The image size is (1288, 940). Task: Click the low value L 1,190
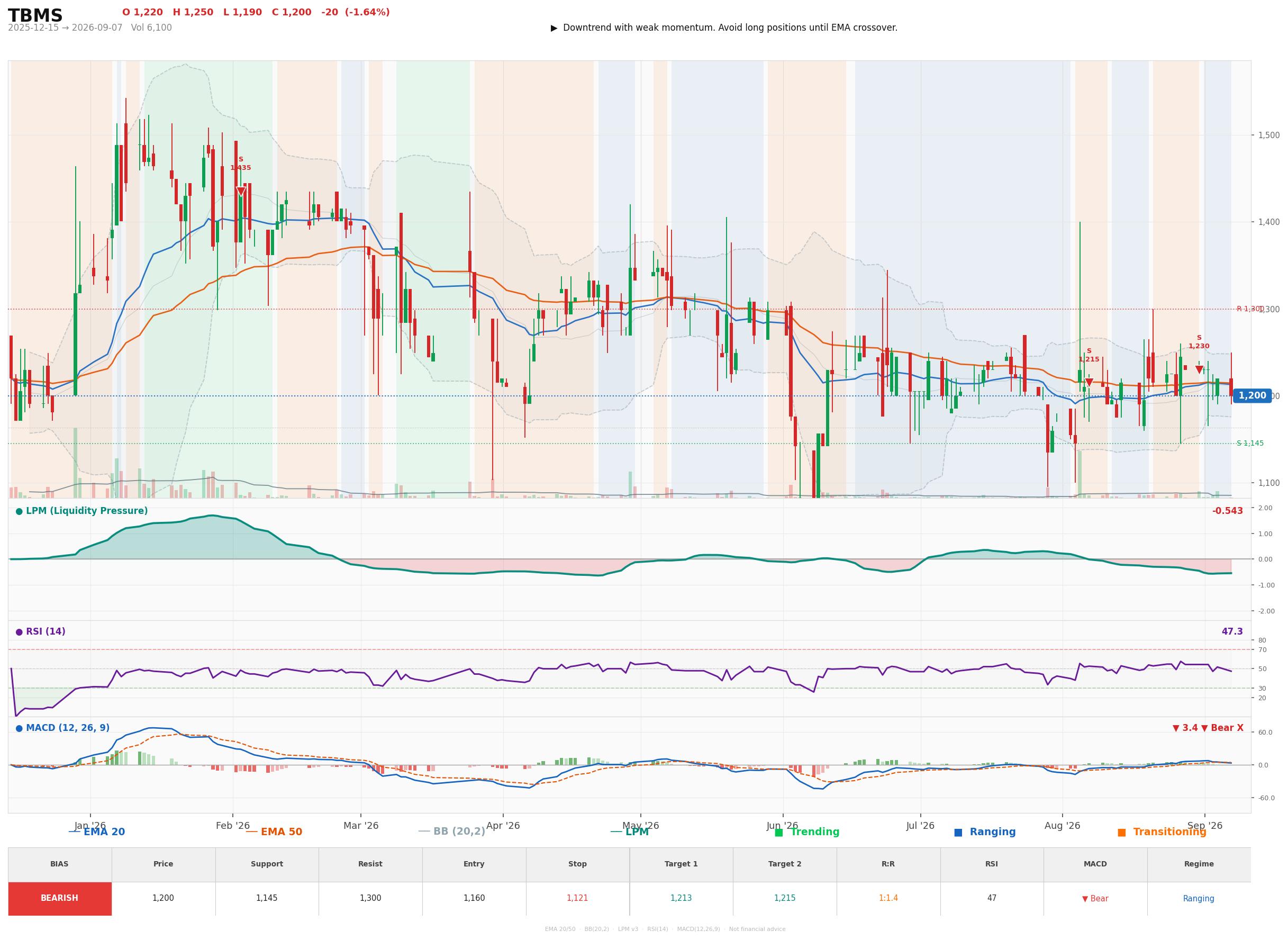243,13
